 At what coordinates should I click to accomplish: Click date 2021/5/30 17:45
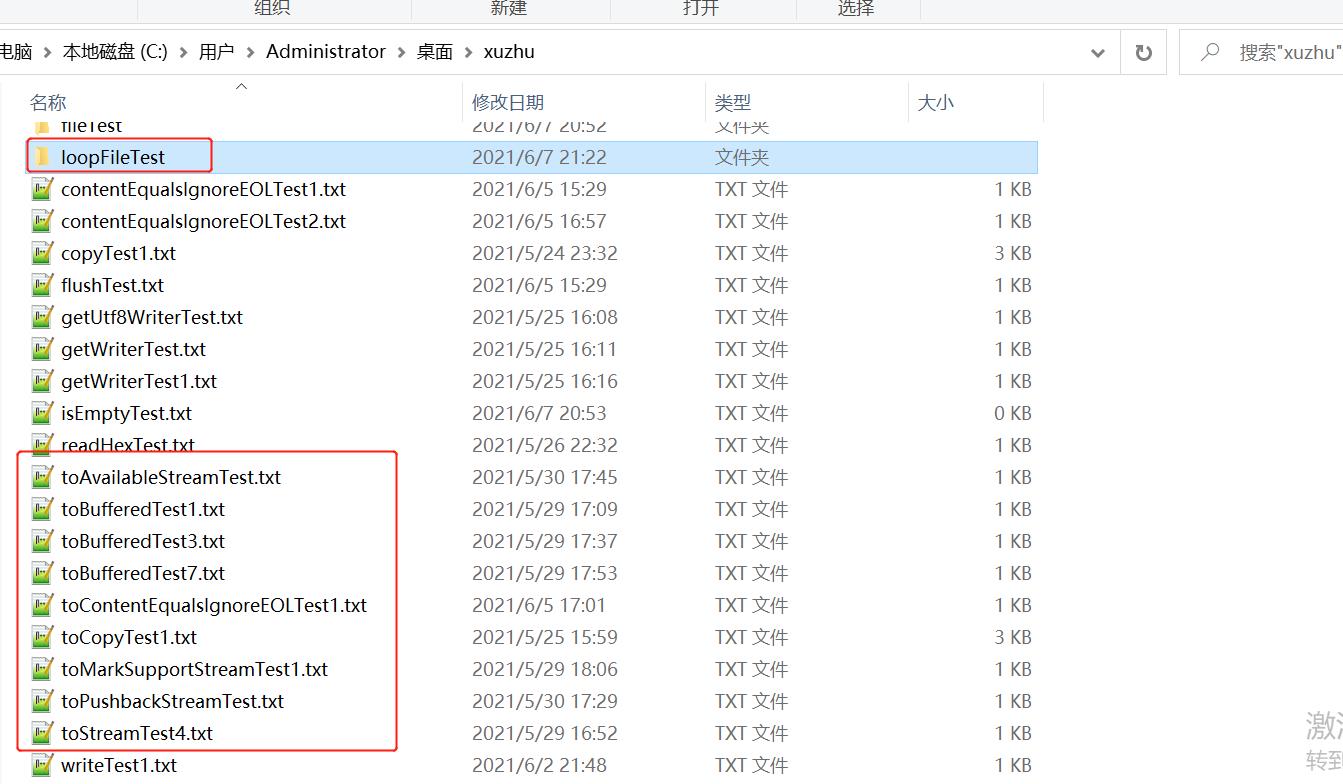click(x=545, y=477)
